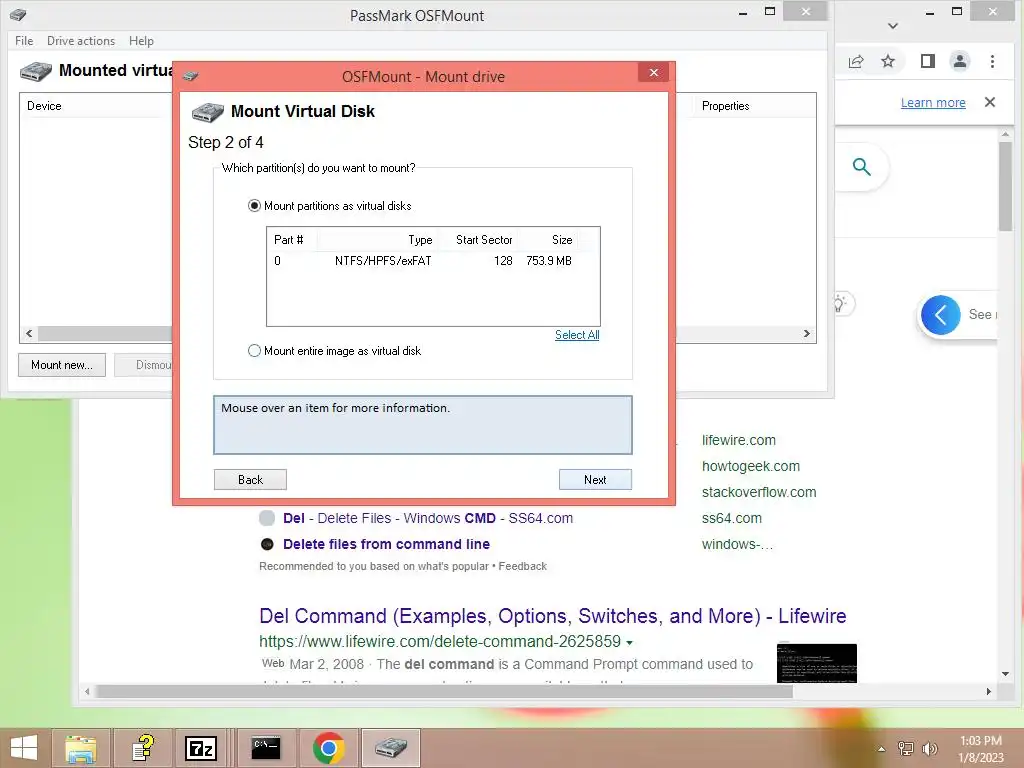The height and width of the screenshot is (768, 1024).
Task: Click the command prompt thumbnail image
Action: 816,663
